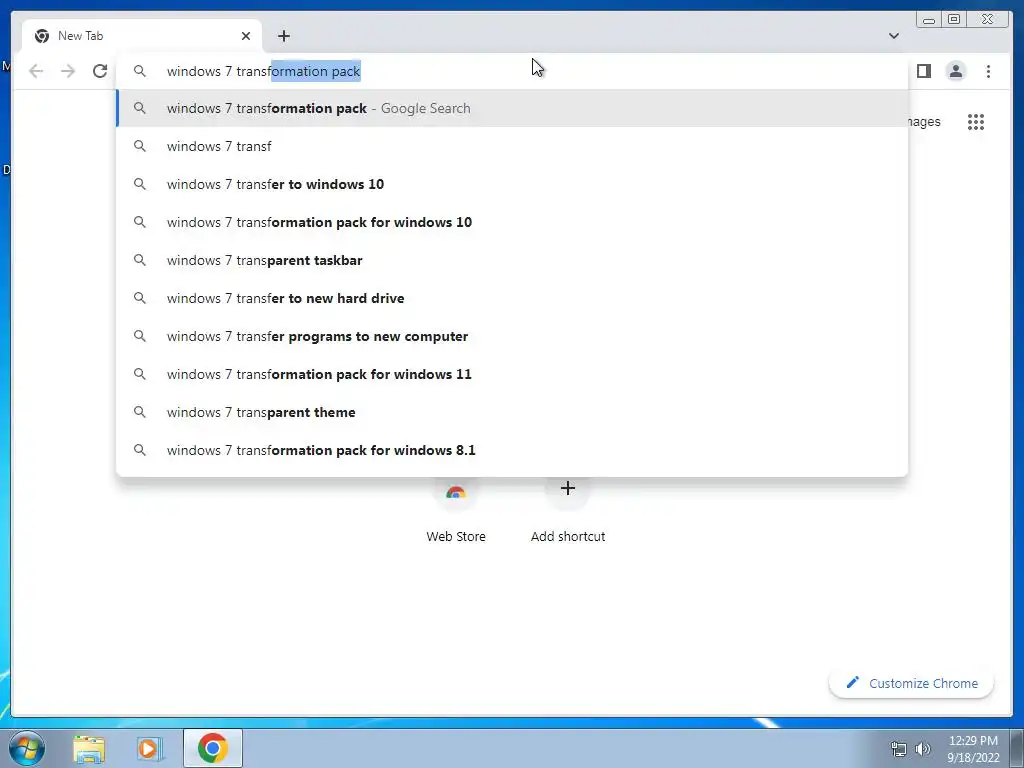Choose 'windows 7 transformation pack - Google Search' suggestion
This screenshot has width=1024, height=768.
tap(513, 108)
